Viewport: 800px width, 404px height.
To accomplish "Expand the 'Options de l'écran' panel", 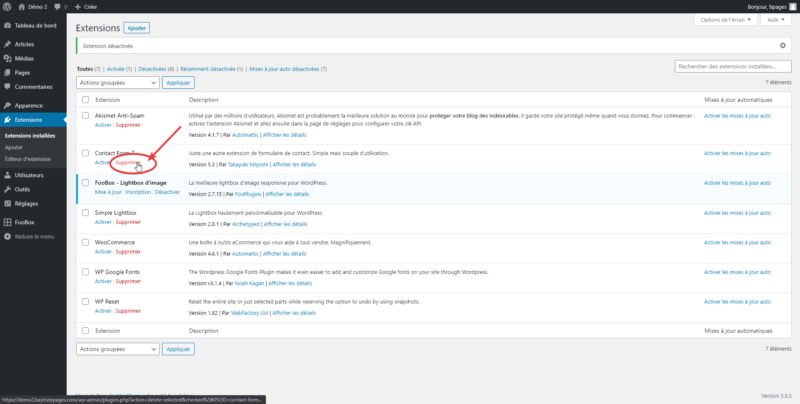I will pyautogui.click(x=725, y=21).
